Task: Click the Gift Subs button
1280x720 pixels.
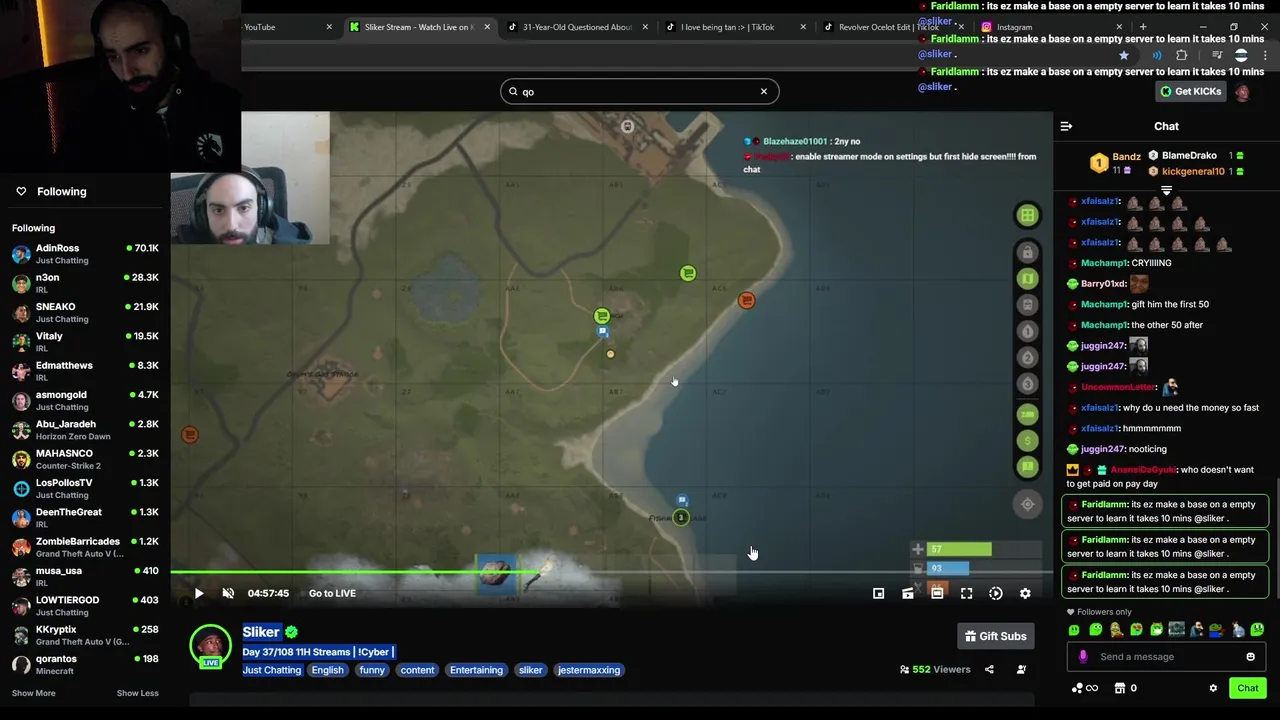Action: (x=995, y=636)
